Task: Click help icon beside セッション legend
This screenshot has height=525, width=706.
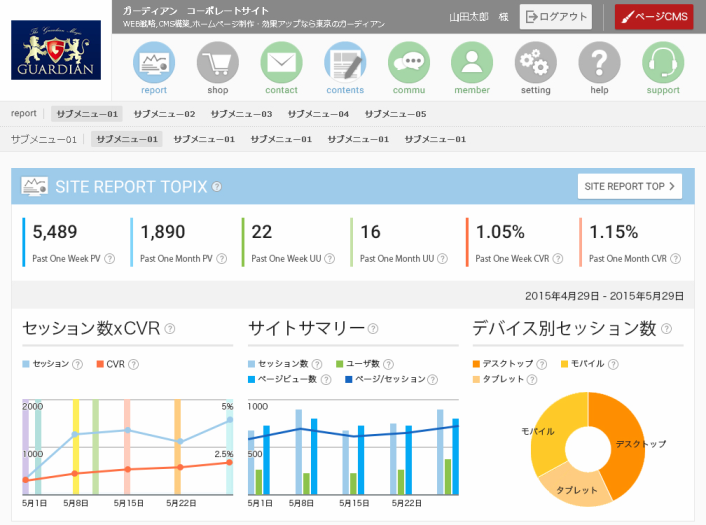Action: click(77, 364)
